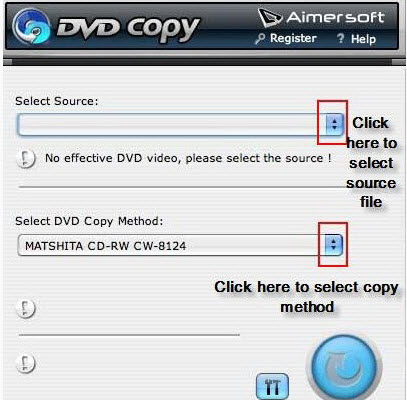This screenshot has width=407, height=400.
Task: Click the warning icon beside the 'No effective DVD video' message
Action: pyautogui.click(x=26, y=158)
